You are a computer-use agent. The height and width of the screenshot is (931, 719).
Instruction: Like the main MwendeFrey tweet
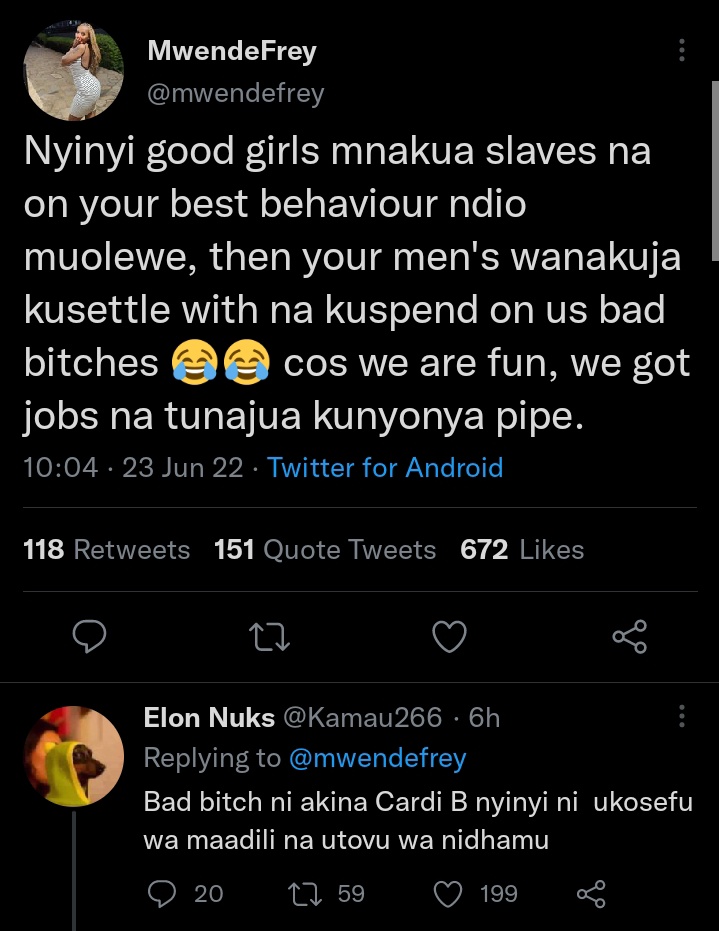pyautogui.click(x=449, y=635)
